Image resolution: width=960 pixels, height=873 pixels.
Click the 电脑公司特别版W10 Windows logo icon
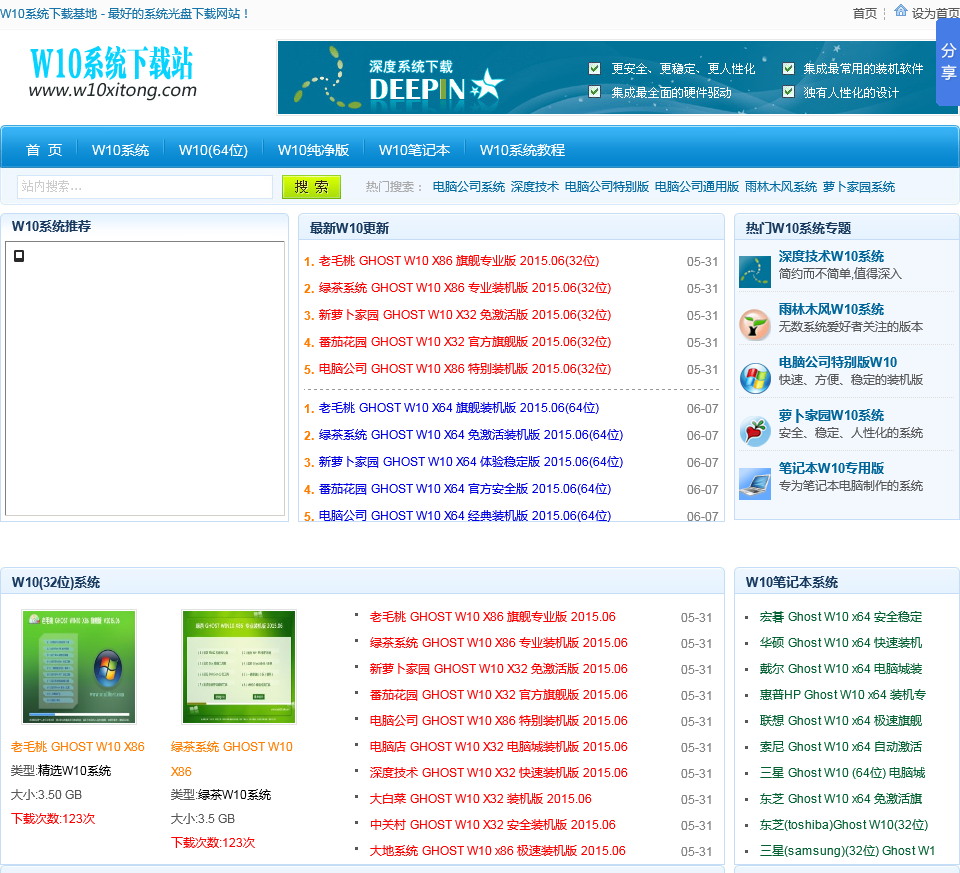pyautogui.click(x=754, y=378)
